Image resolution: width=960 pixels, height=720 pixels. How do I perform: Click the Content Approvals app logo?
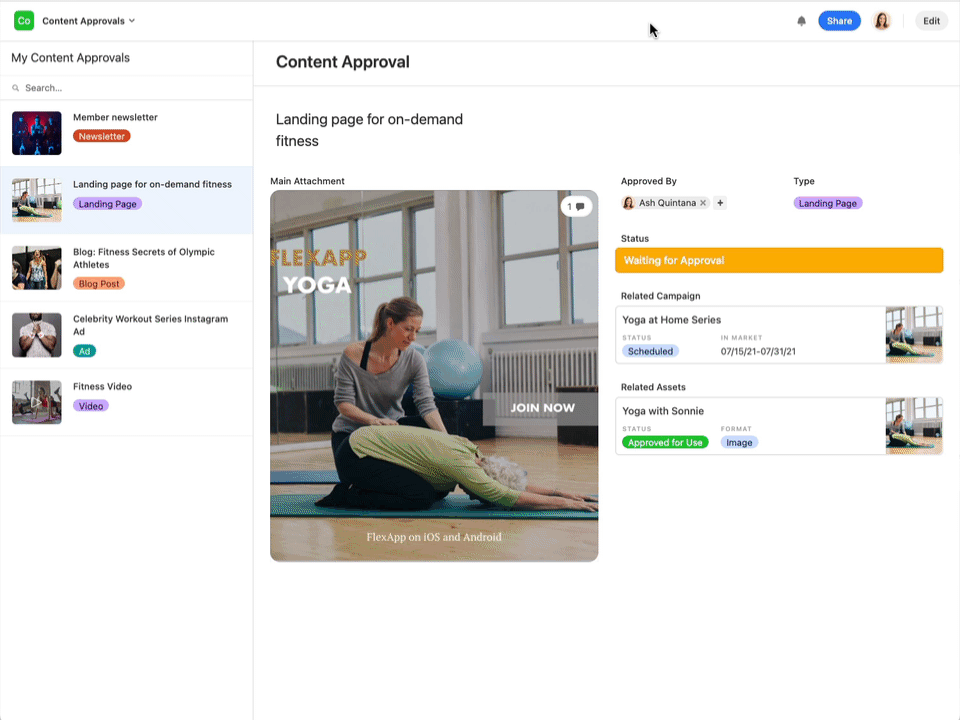click(22, 20)
